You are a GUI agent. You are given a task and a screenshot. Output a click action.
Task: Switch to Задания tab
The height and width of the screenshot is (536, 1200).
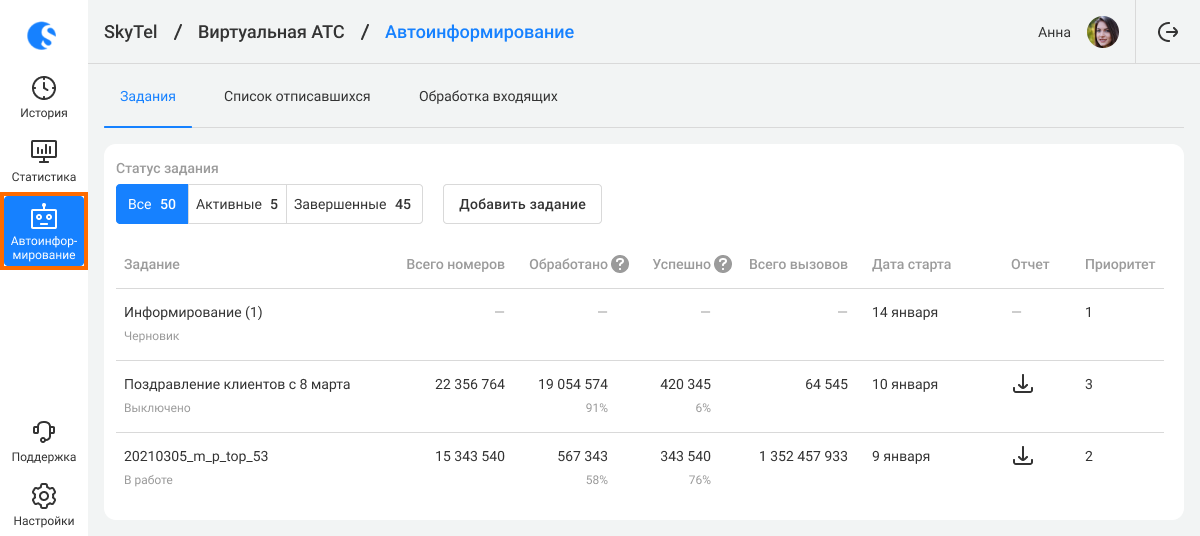[x=148, y=97]
